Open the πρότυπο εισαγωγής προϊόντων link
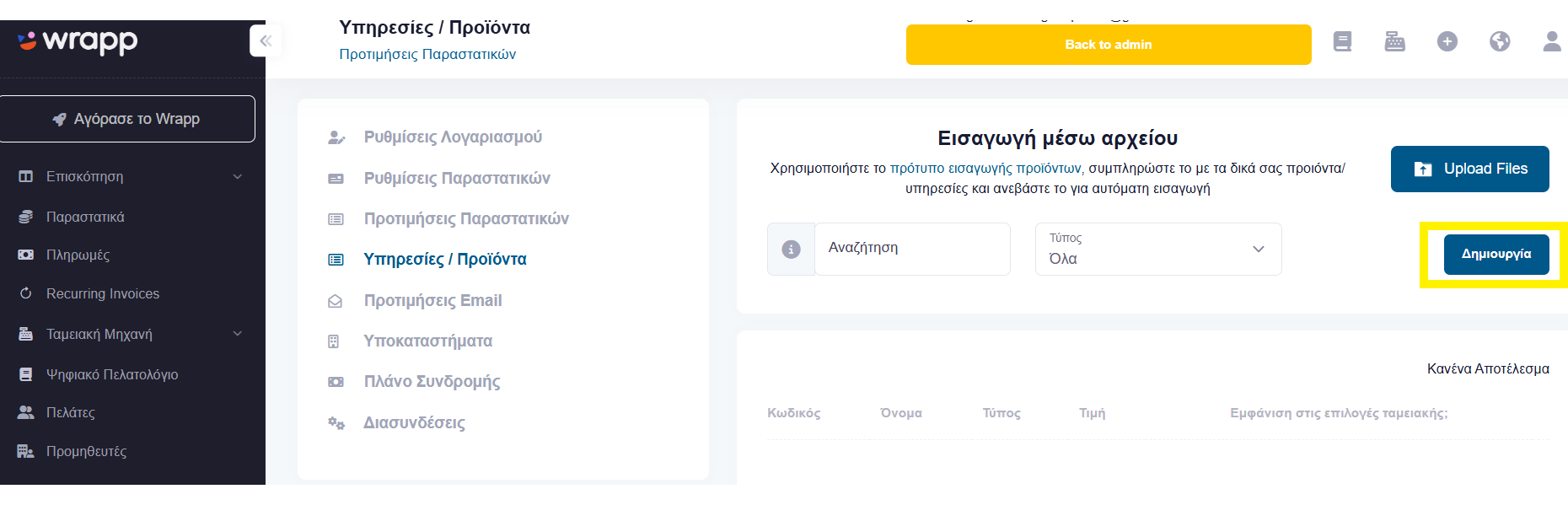This screenshot has height=505, width=1568. point(985,168)
